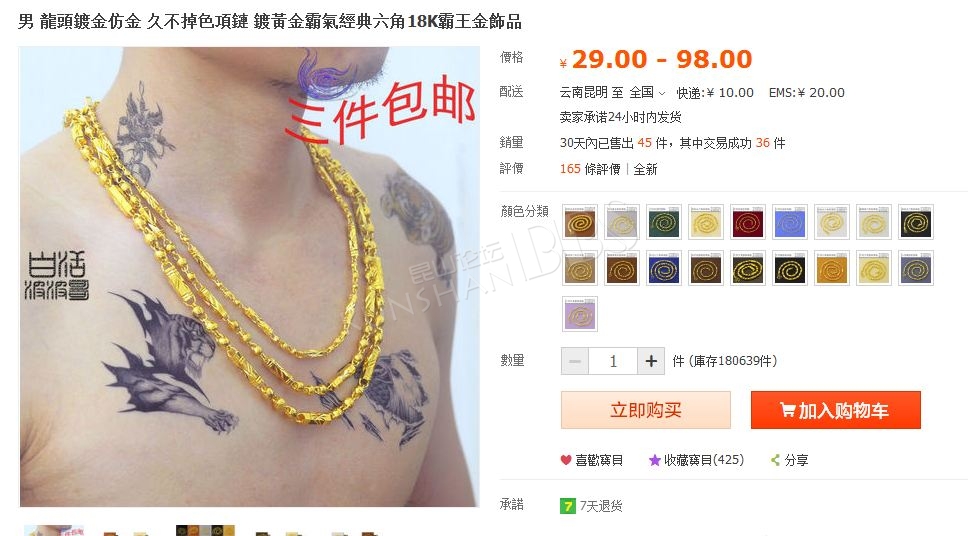Click the 加入购物车 add to cart button

click(836, 410)
